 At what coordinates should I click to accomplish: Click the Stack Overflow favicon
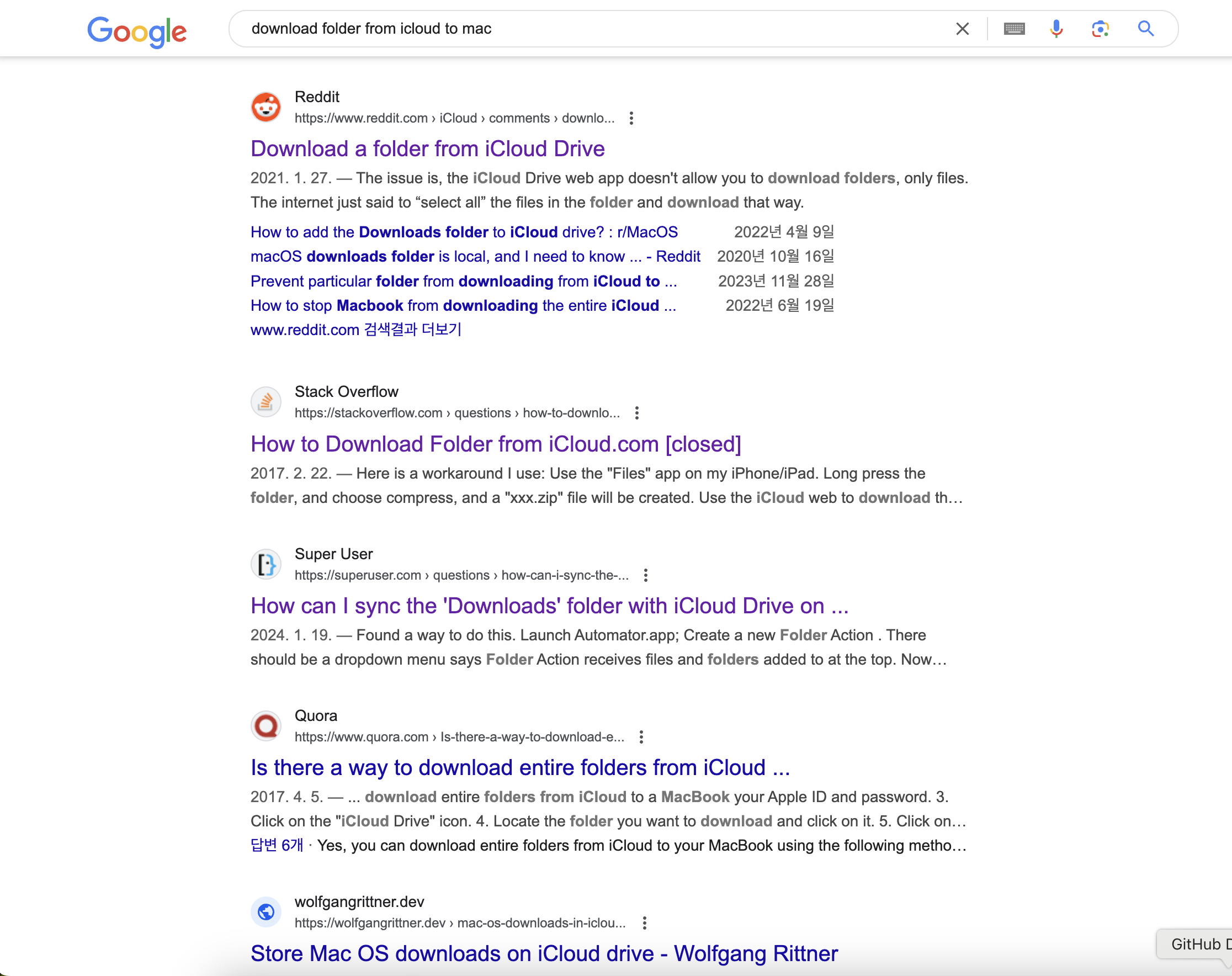(x=265, y=402)
